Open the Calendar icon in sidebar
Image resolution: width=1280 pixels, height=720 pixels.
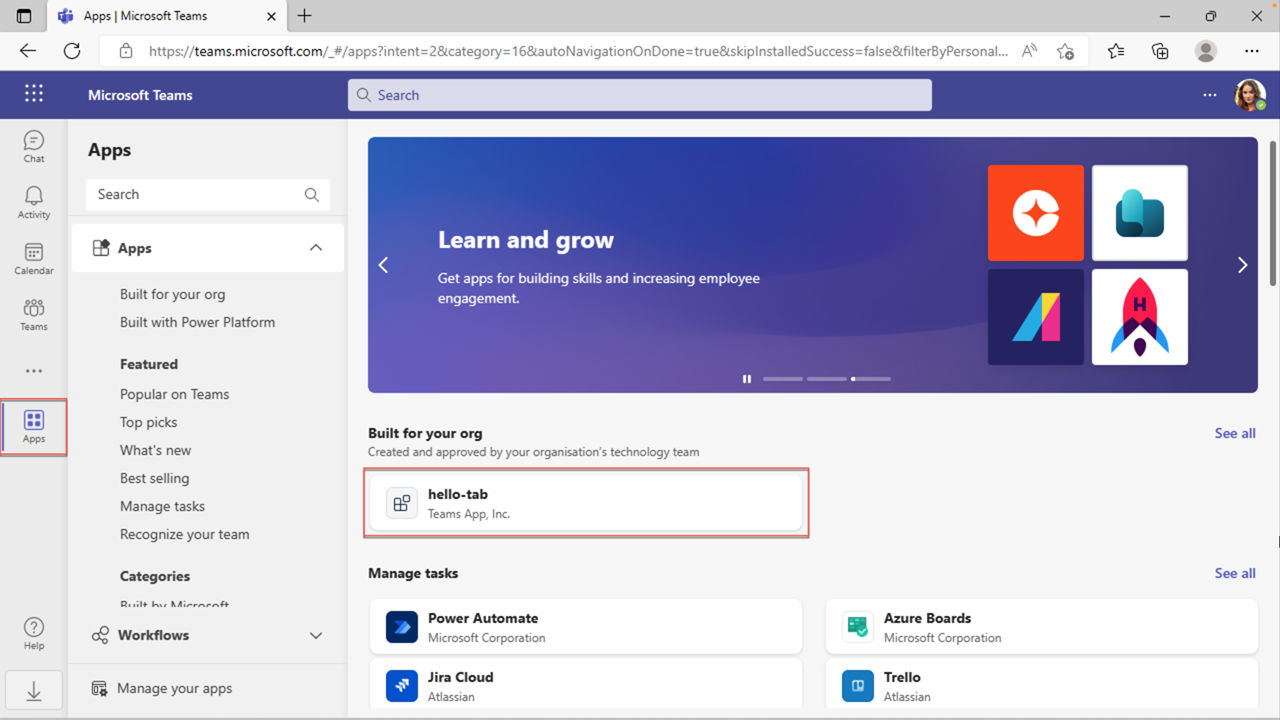point(34,258)
